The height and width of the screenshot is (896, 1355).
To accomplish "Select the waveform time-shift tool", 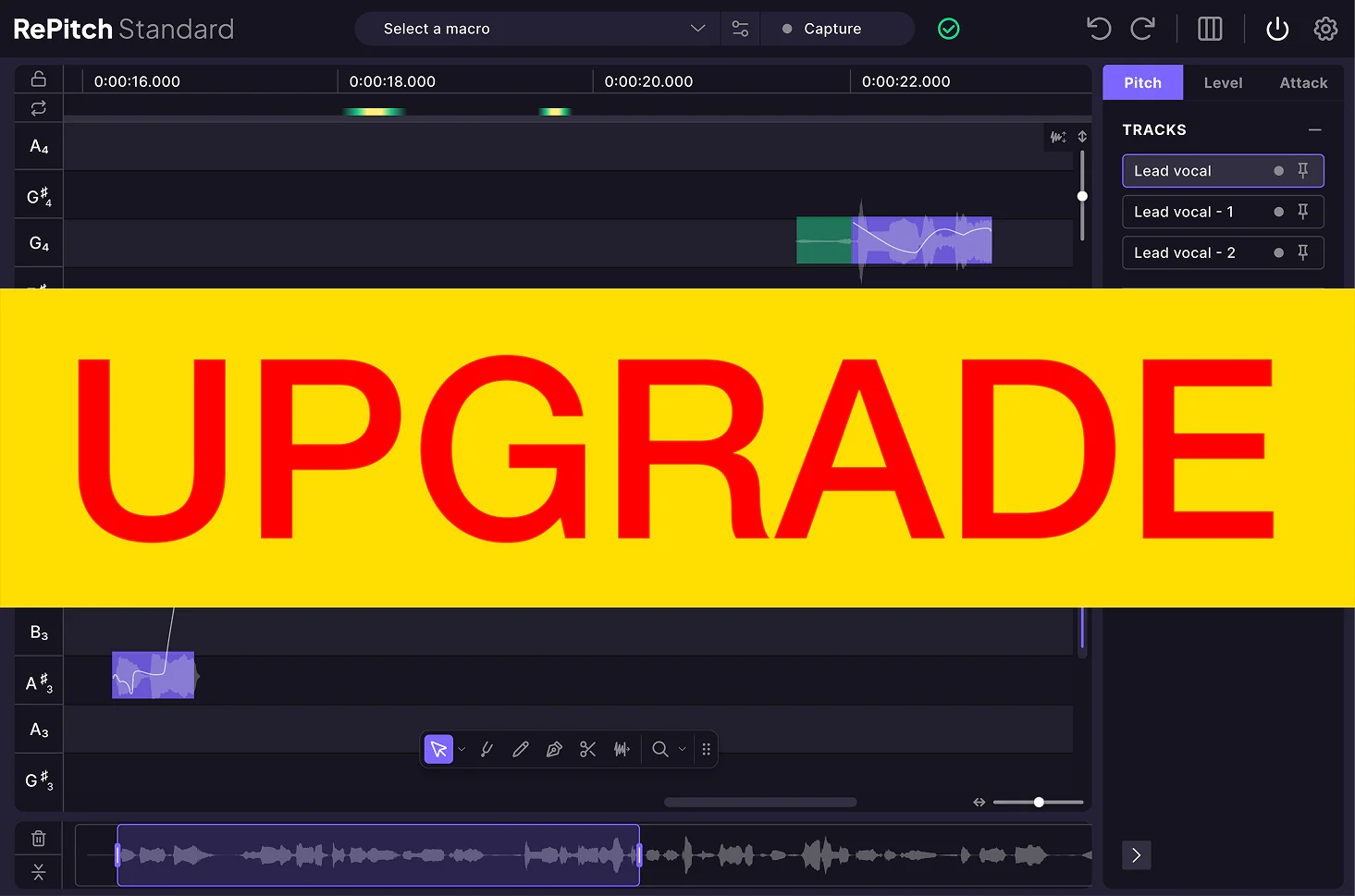I will (622, 749).
